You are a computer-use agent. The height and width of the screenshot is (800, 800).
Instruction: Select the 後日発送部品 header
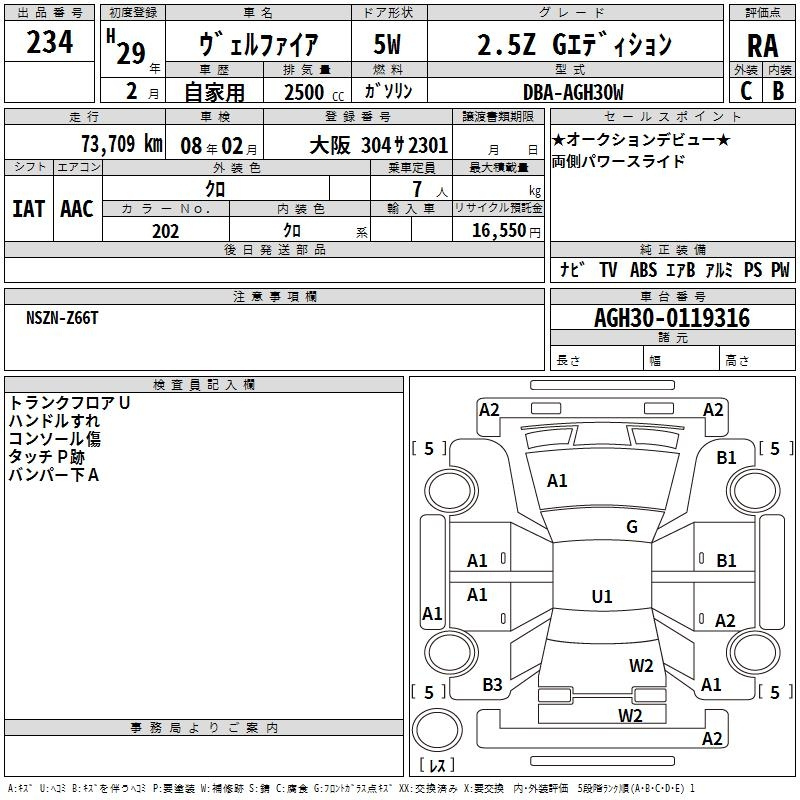pyautogui.click(x=274, y=250)
